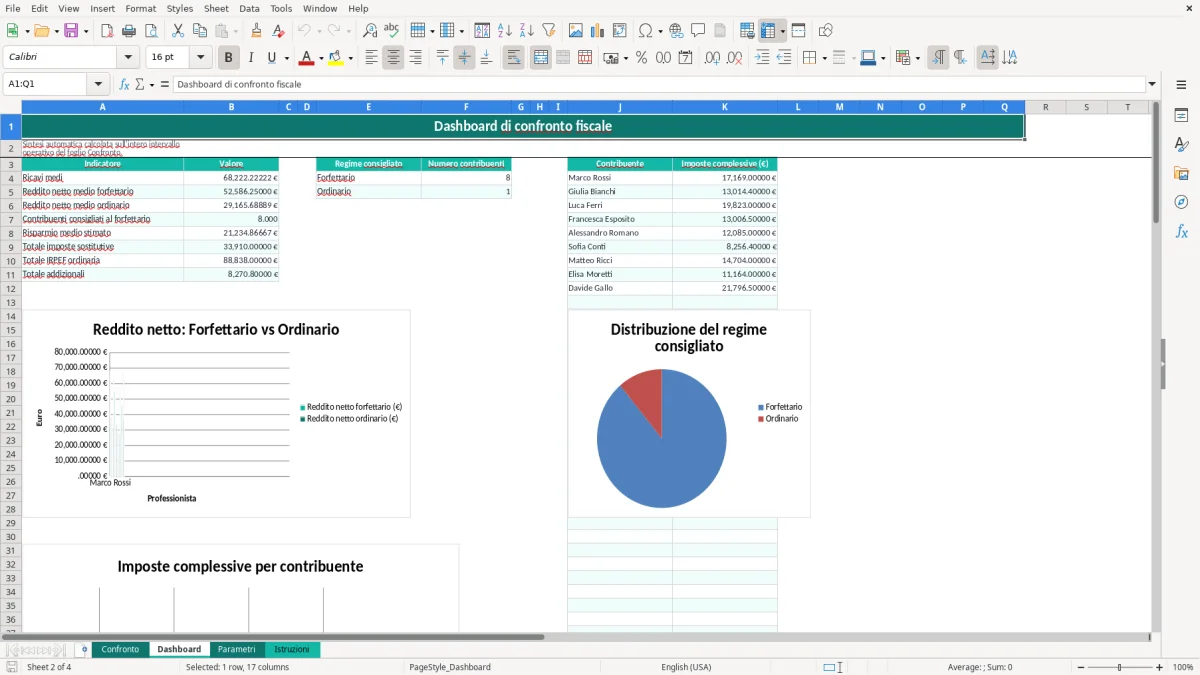The height and width of the screenshot is (675, 1200).
Task: Open font size dropdown
Action: pos(200,58)
